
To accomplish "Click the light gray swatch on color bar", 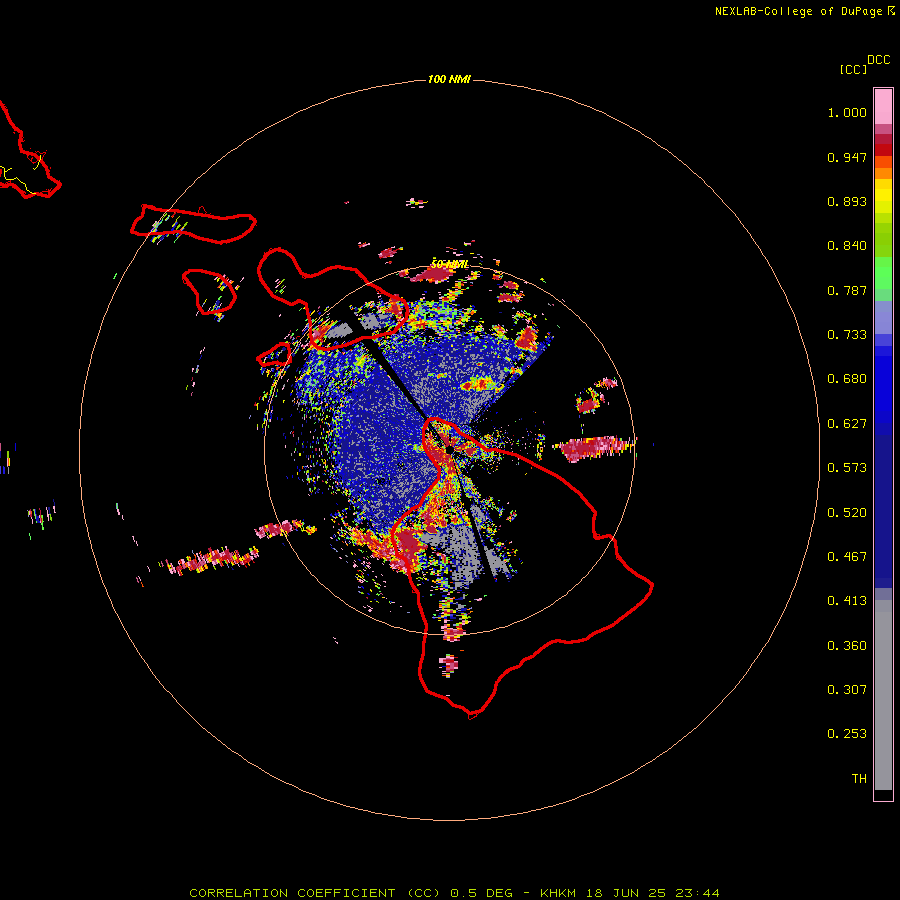I will [x=883, y=695].
